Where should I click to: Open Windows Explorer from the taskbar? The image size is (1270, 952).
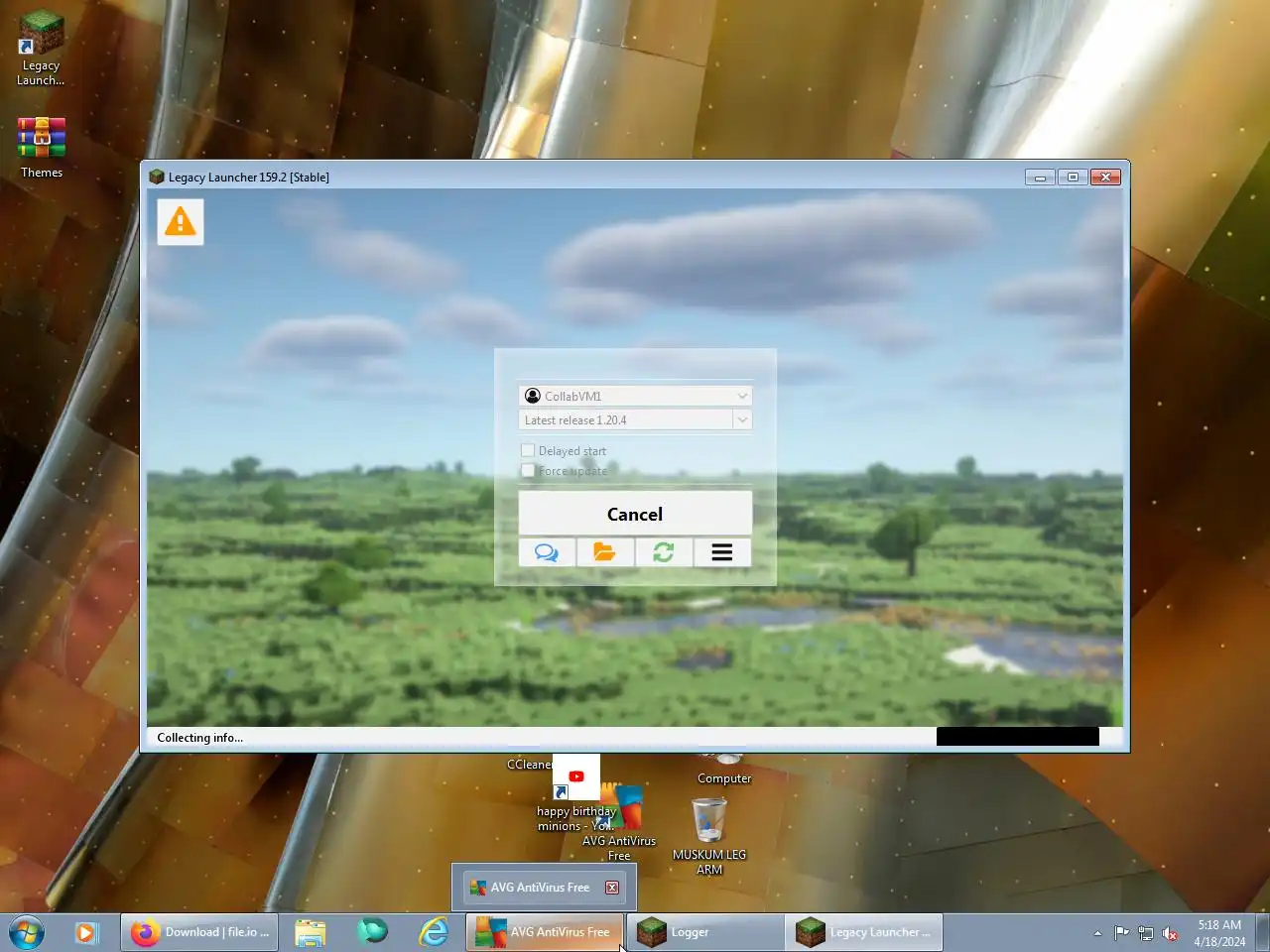point(310,932)
